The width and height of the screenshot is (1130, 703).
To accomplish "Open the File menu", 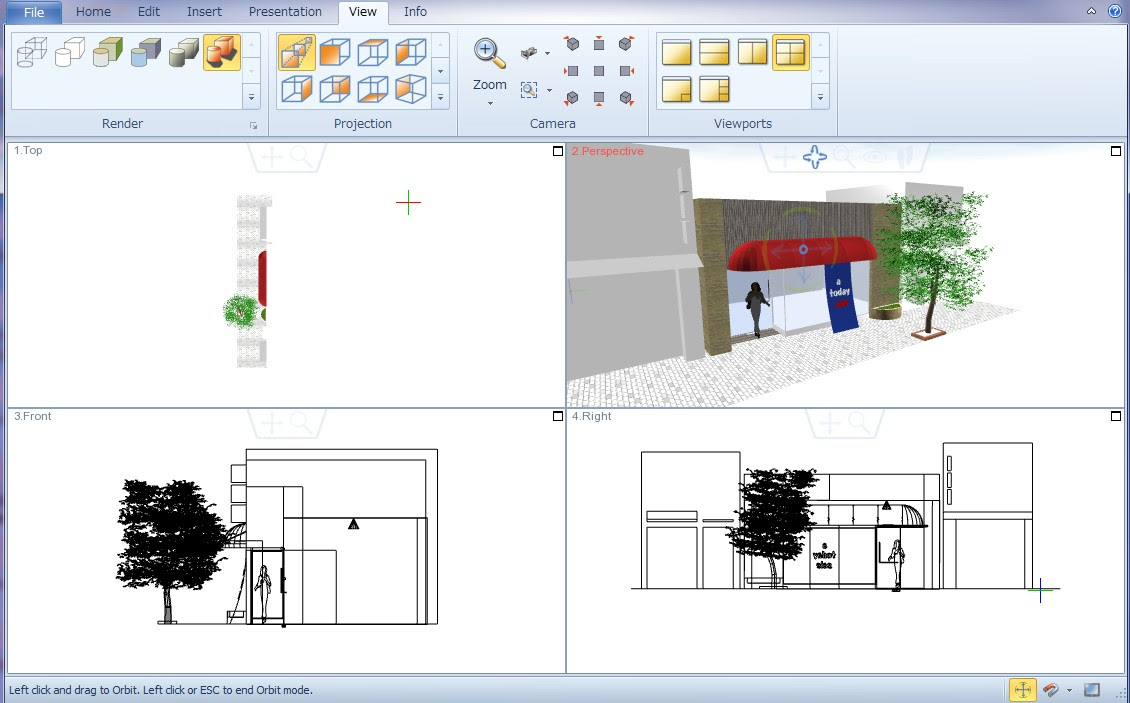I will pos(33,12).
